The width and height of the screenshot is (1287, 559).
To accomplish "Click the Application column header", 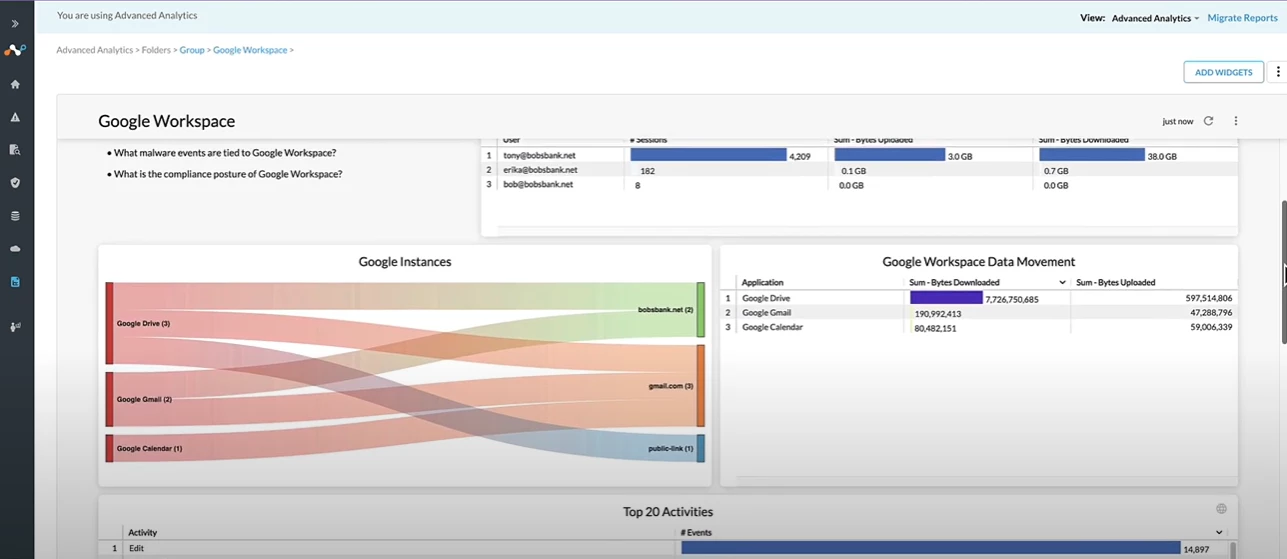I will click(x=762, y=283).
